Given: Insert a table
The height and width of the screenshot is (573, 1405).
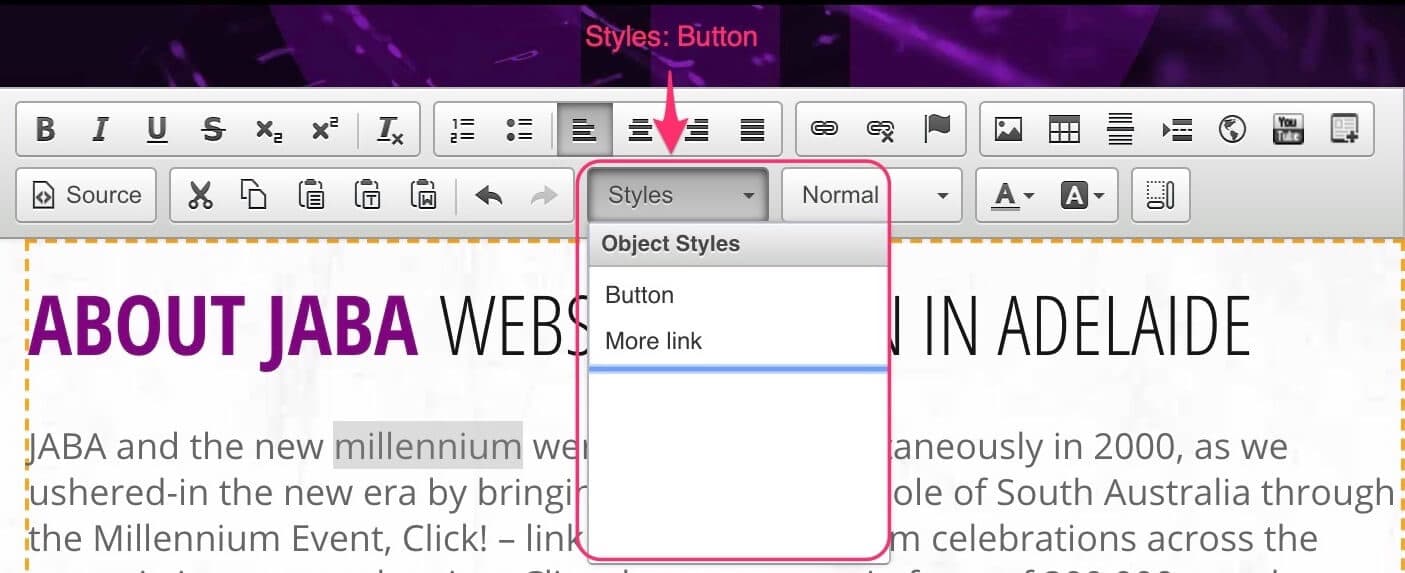Looking at the screenshot, I should 1064,129.
